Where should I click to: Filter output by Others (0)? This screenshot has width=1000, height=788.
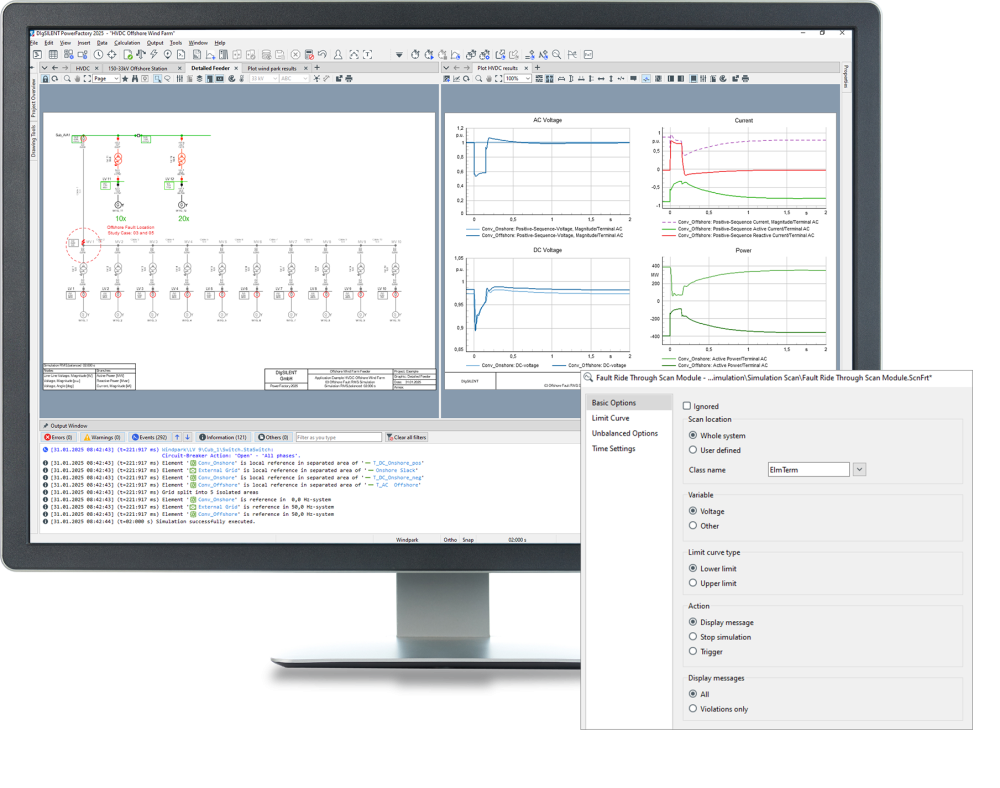pyautogui.click(x=273, y=437)
